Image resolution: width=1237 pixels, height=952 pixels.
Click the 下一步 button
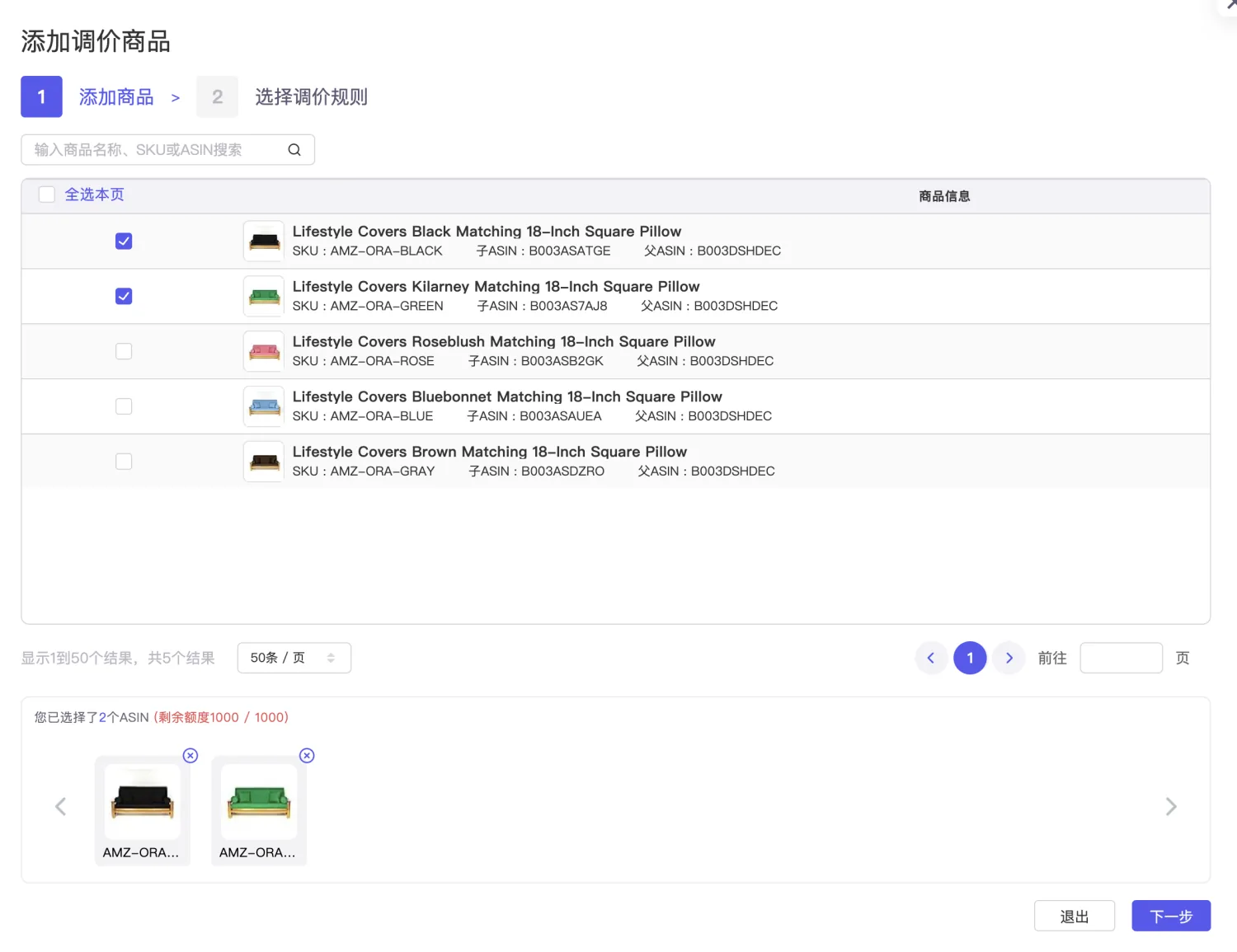(1171, 916)
